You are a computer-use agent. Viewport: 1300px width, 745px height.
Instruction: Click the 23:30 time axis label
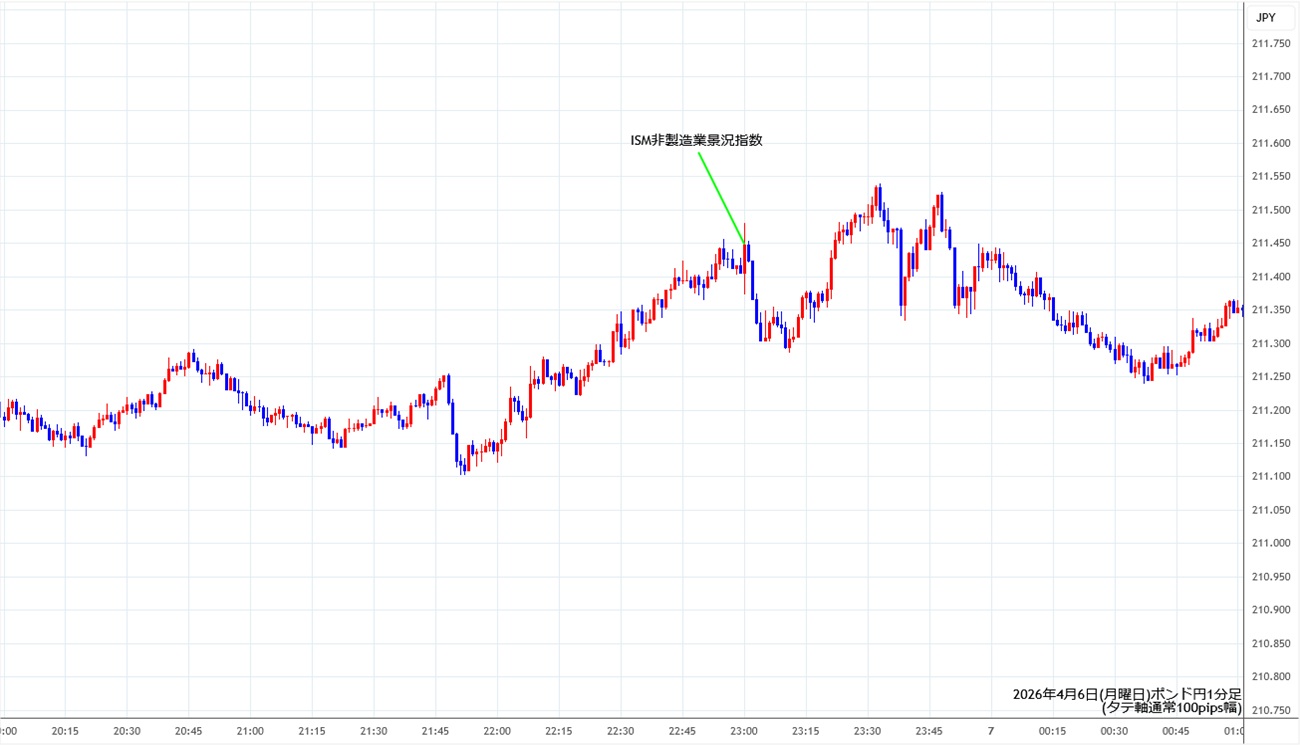(x=867, y=731)
